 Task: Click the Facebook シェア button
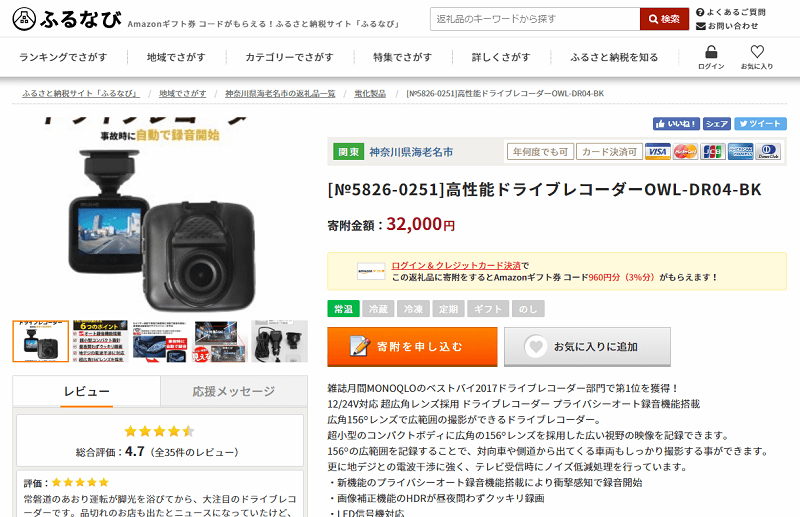pyautogui.click(x=717, y=124)
